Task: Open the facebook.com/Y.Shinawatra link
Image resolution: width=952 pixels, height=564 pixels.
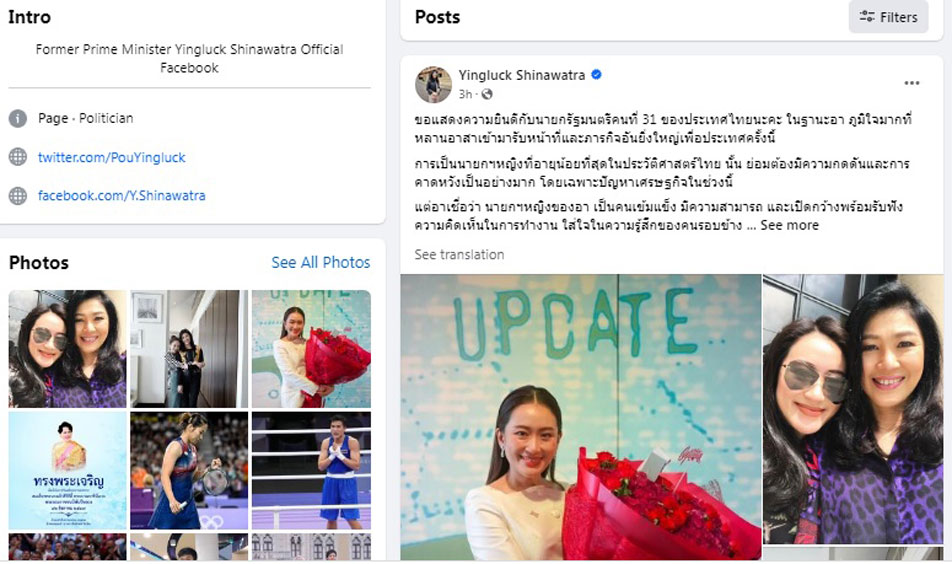Action: [x=121, y=195]
